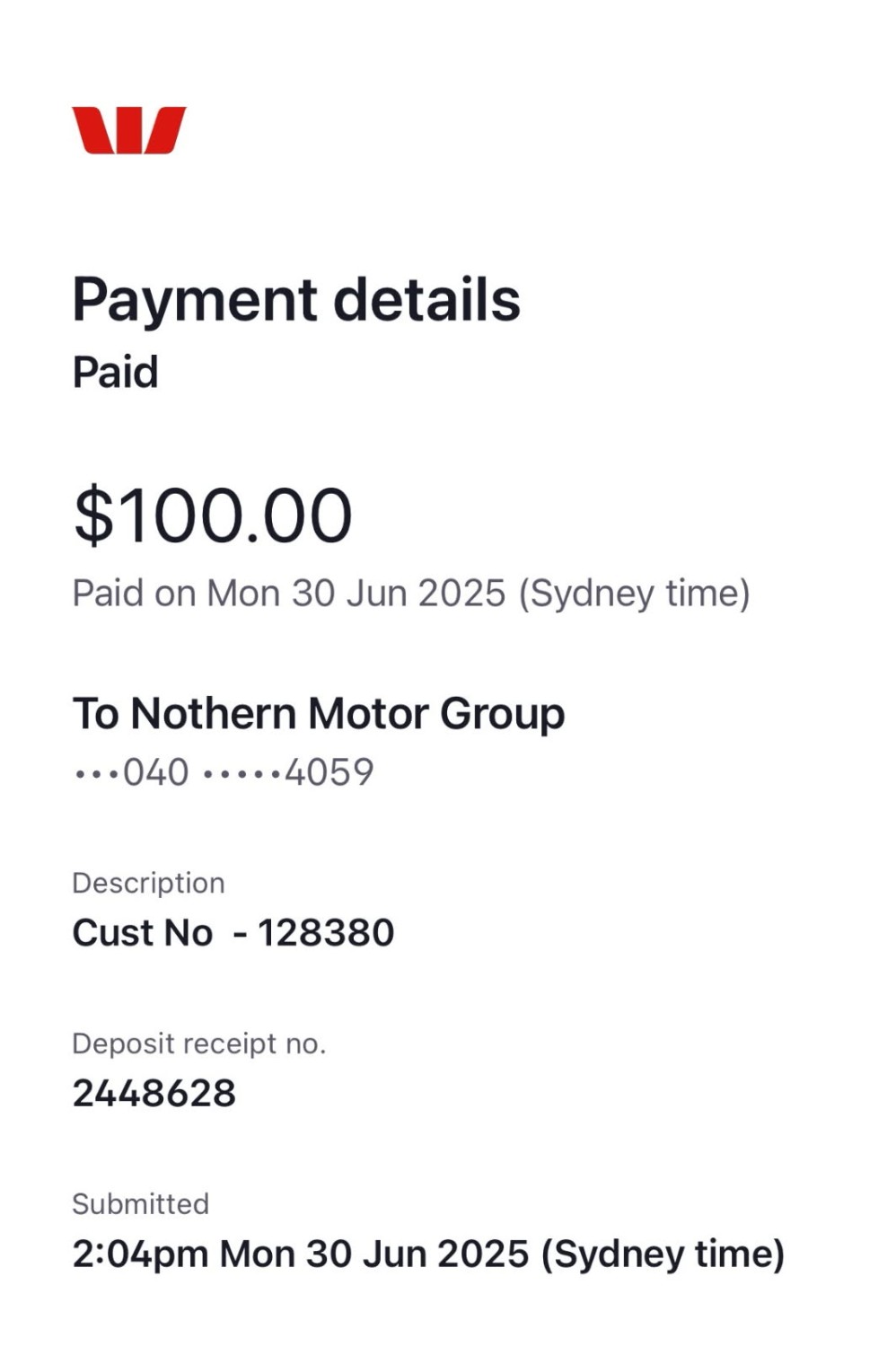Click the word Group in the payee name

point(502,714)
